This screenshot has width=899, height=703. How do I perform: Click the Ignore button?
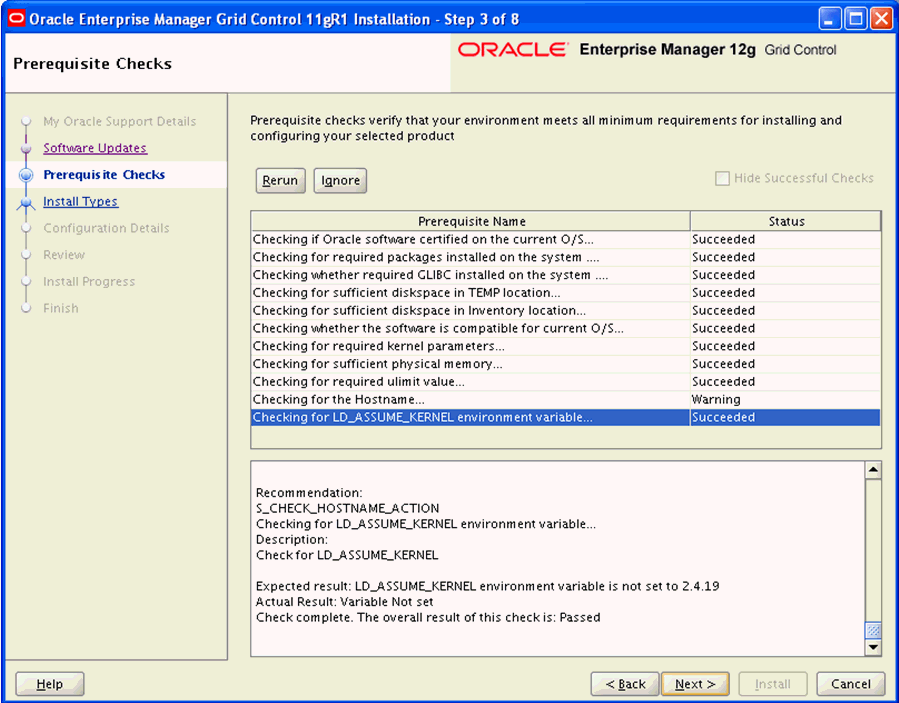point(340,181)
